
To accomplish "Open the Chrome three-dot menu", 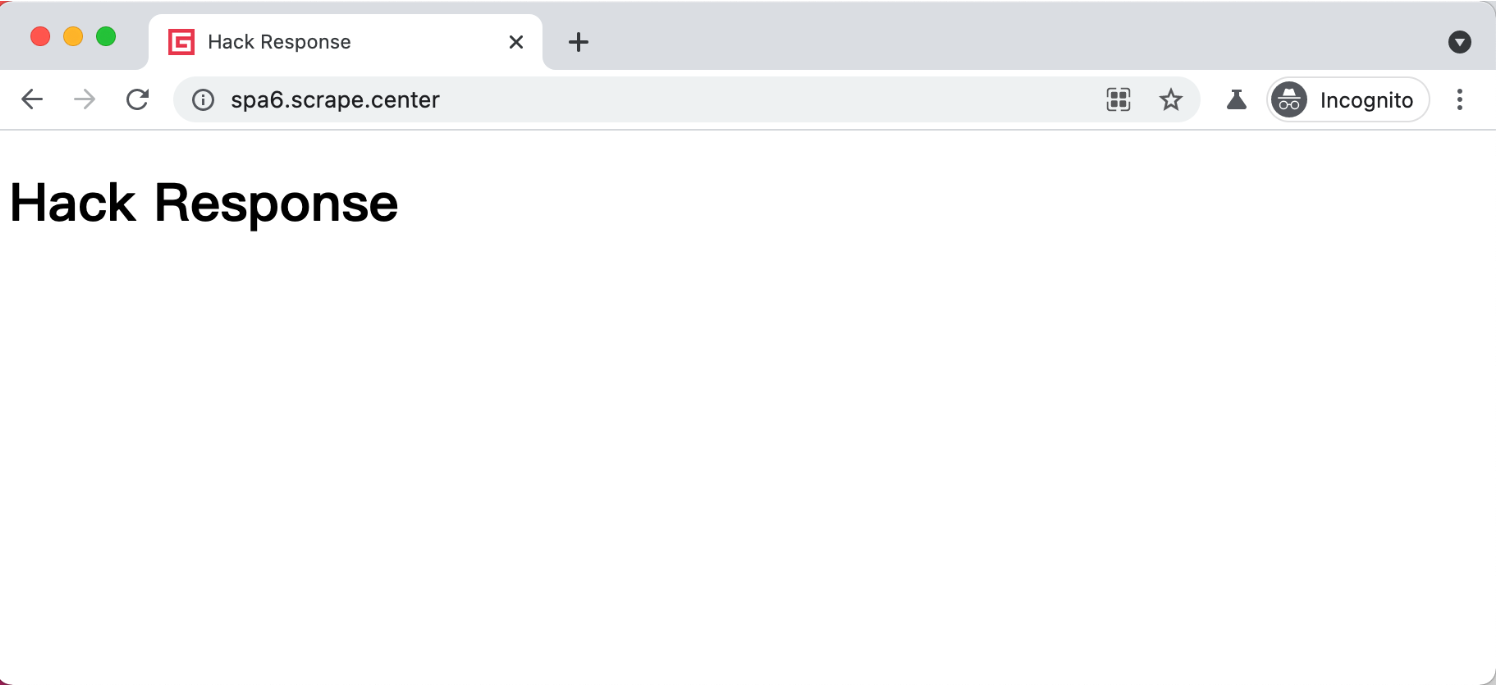I will [1460, 99].
